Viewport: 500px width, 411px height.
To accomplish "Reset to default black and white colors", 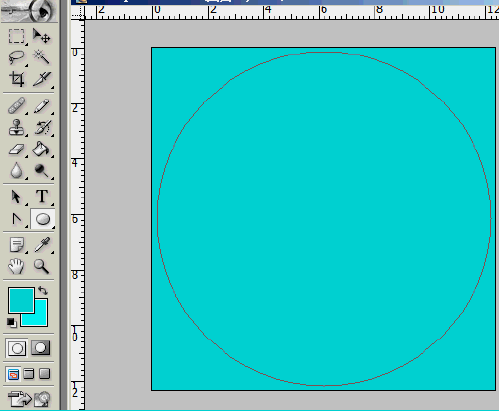I will click(x=12, y=323).
